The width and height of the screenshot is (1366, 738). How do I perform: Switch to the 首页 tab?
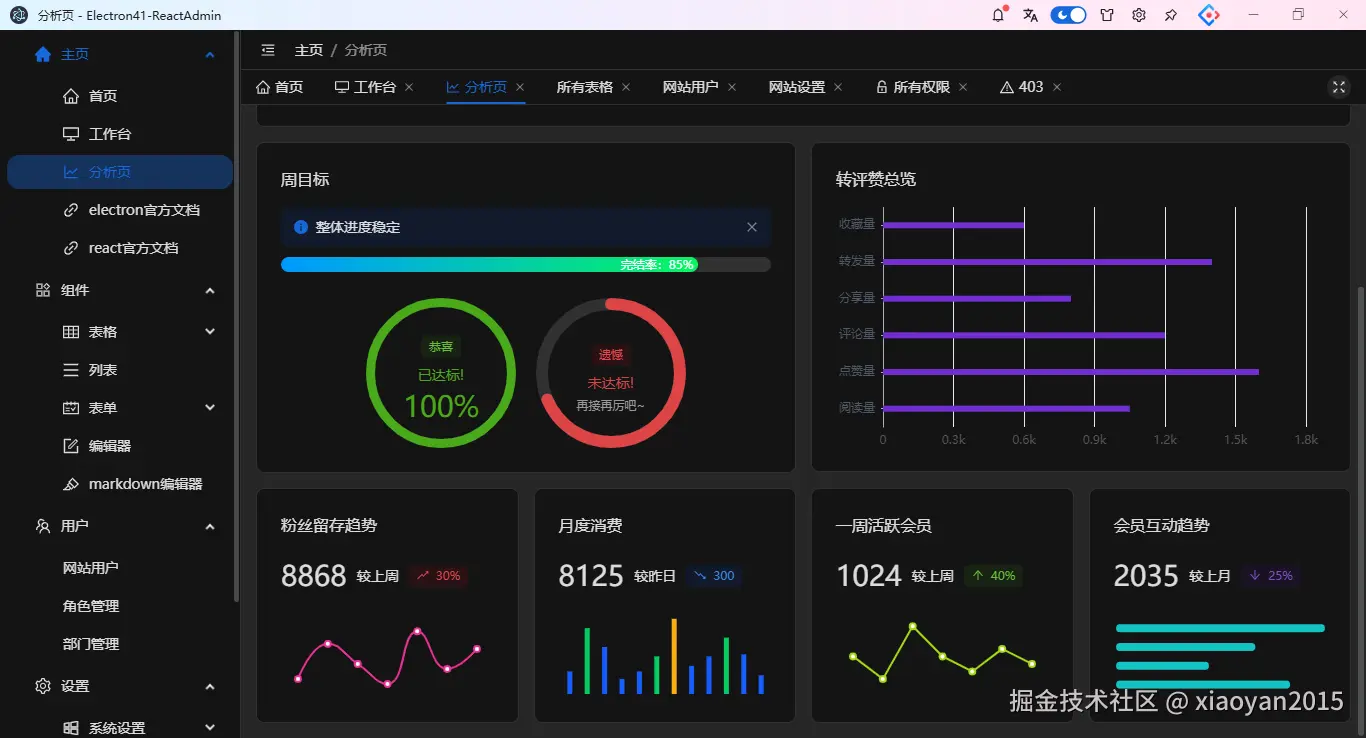pyautogui.click(x=279, y=87)
